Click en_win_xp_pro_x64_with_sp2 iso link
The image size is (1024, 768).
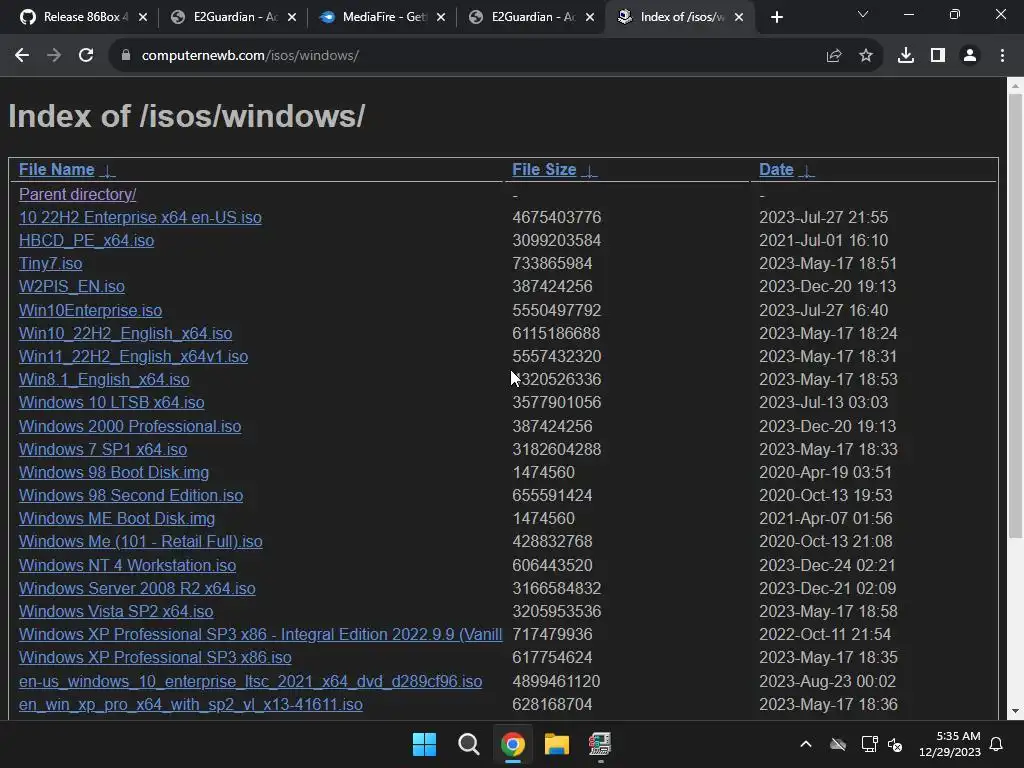(191, 705)
